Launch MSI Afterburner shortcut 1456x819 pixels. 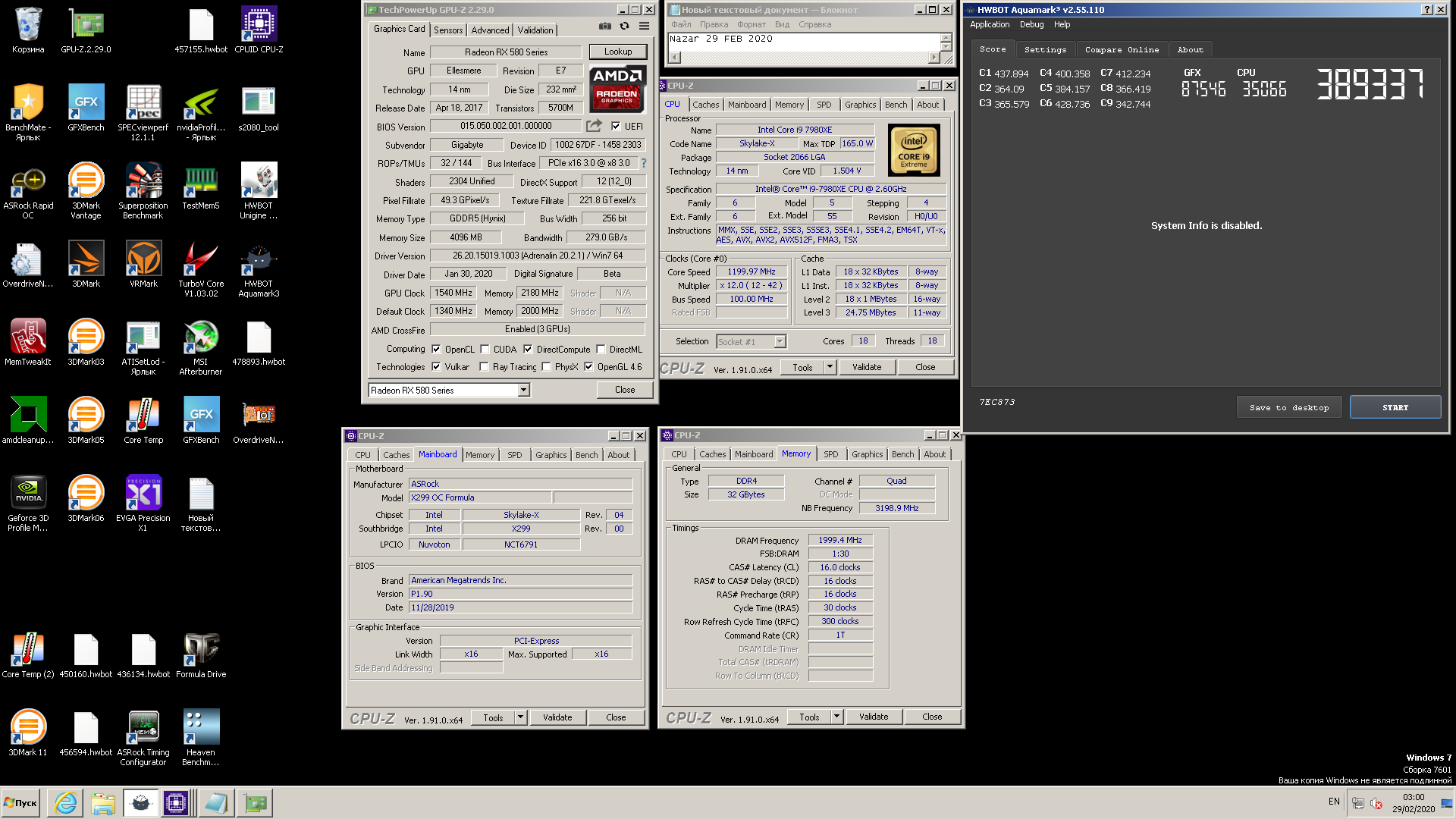(201, 347)
